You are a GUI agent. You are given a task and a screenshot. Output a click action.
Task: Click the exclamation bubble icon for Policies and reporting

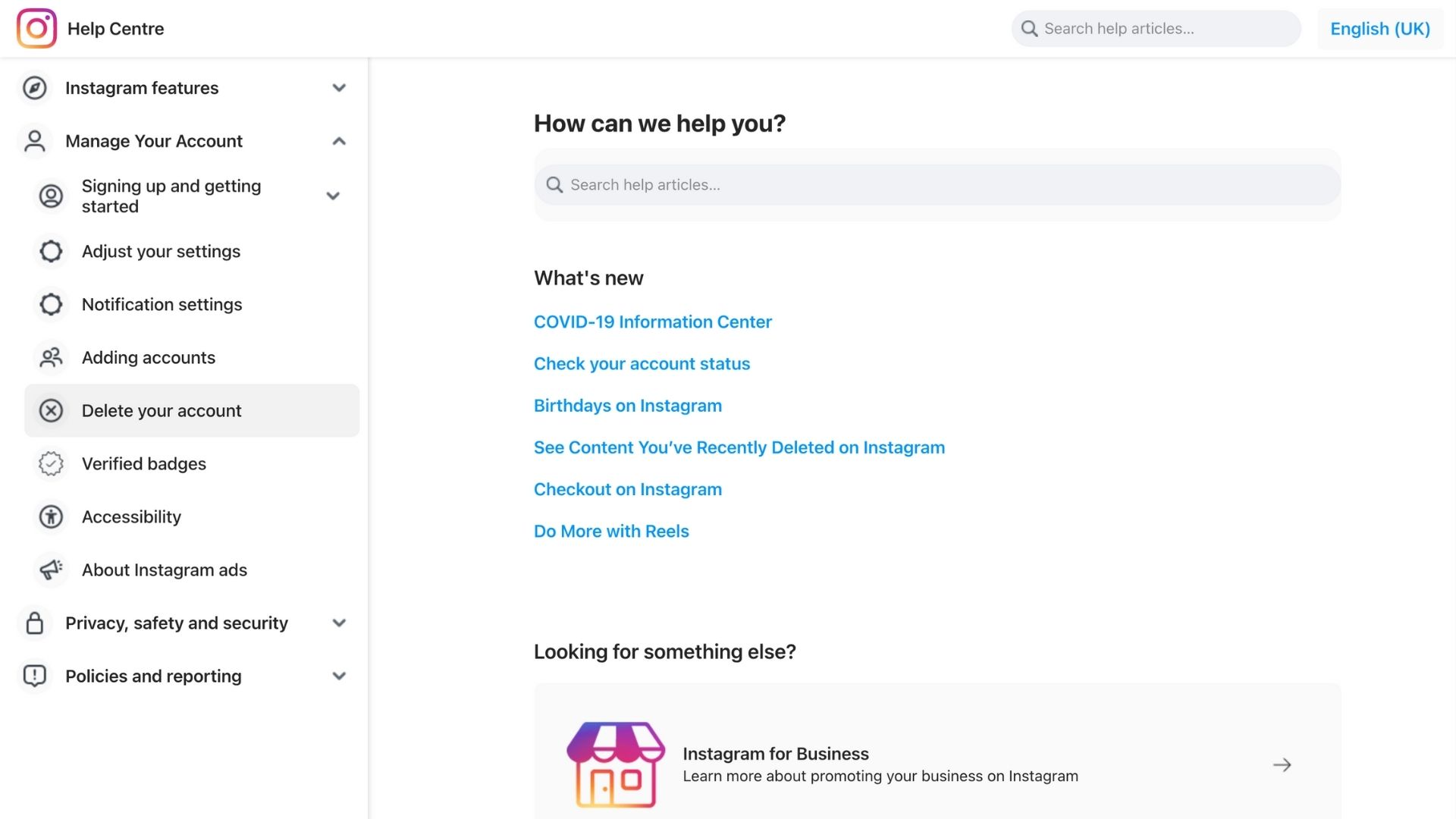34,676
